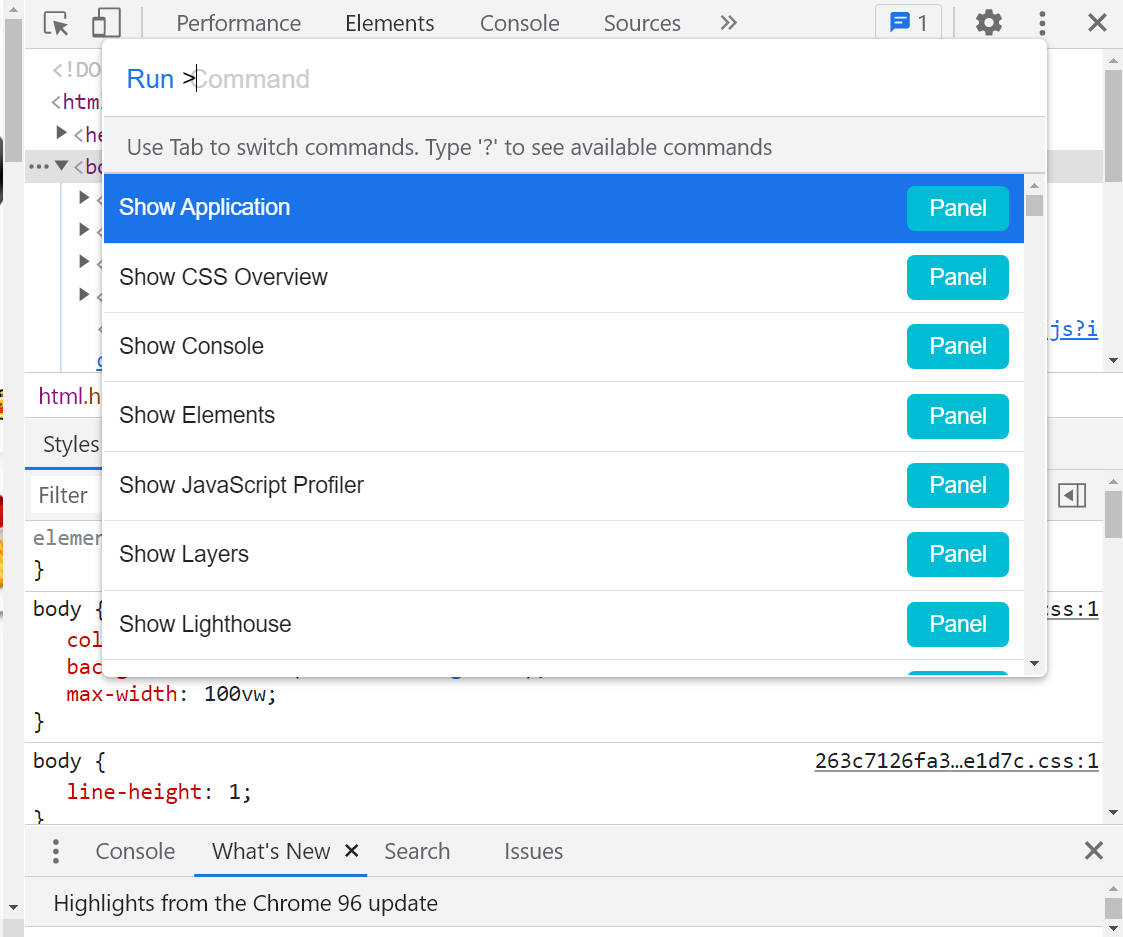Open DevTools settings gear
This screenshot has height=937, width=1123.
point(988,23)
